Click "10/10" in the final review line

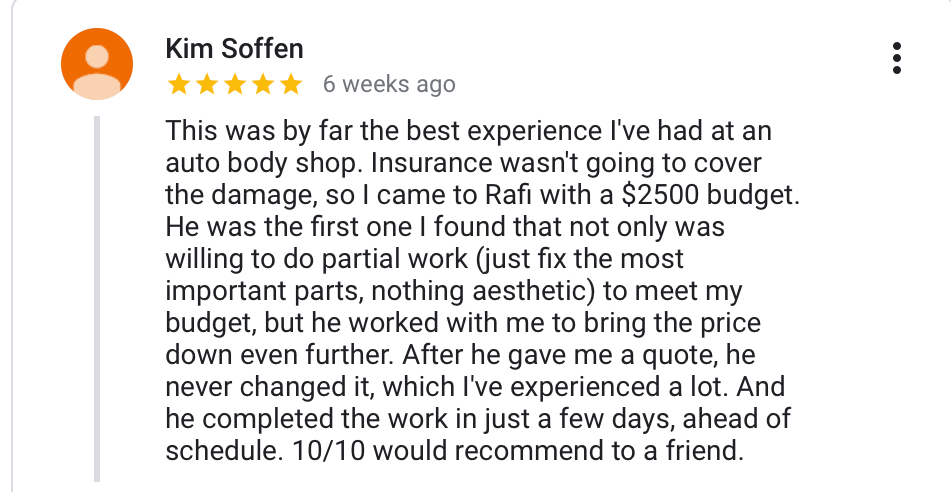(322, 450)
